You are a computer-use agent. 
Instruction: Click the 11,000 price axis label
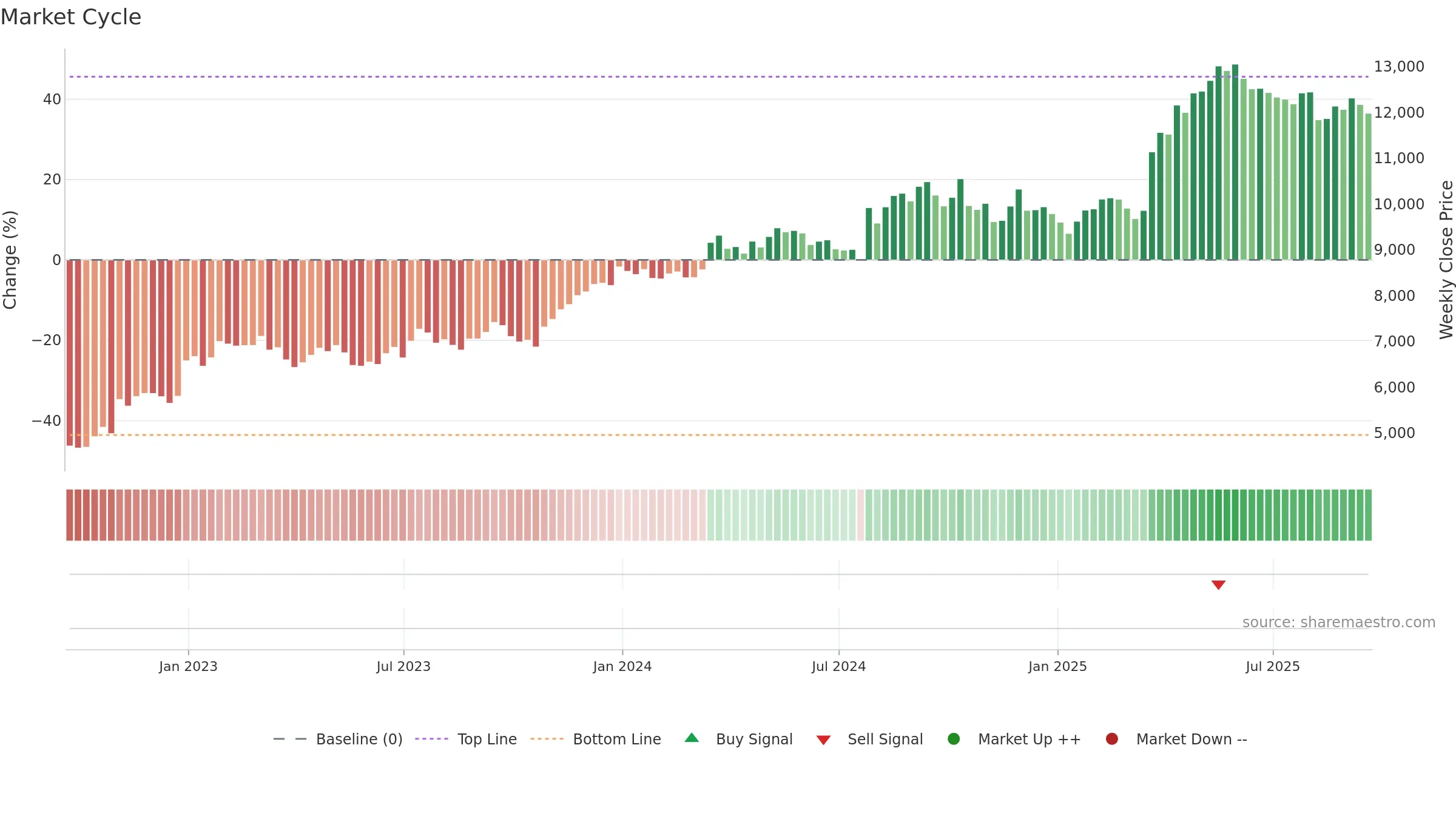1399,158
